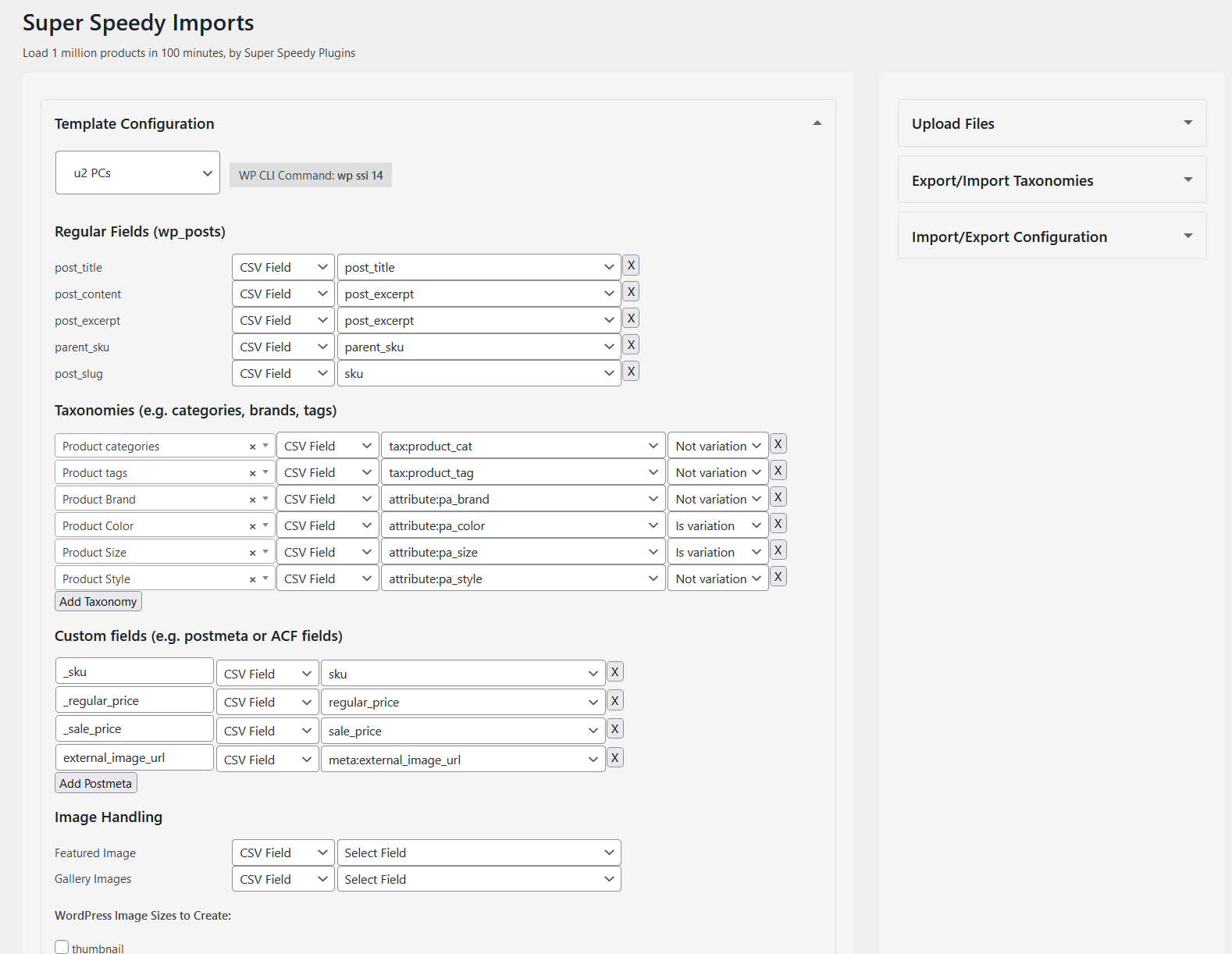The width and height of the screenshot is (1232, 954).
Task: Click the Upload Files panel title
Action: [952, 123]
